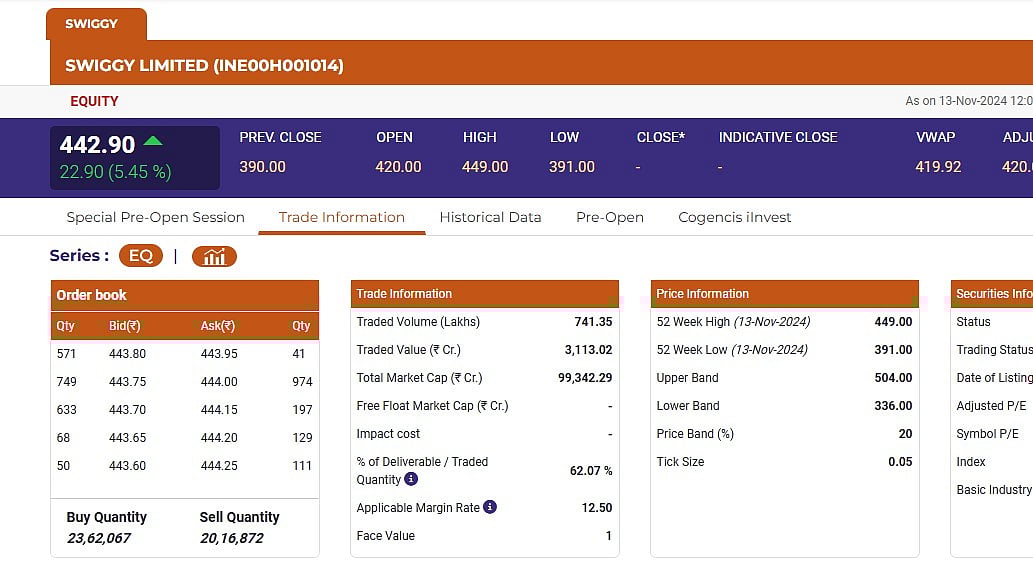Go to the Pre-Open tab
This screenshot has width=1033, height=581.
click(x=609, y=217)
